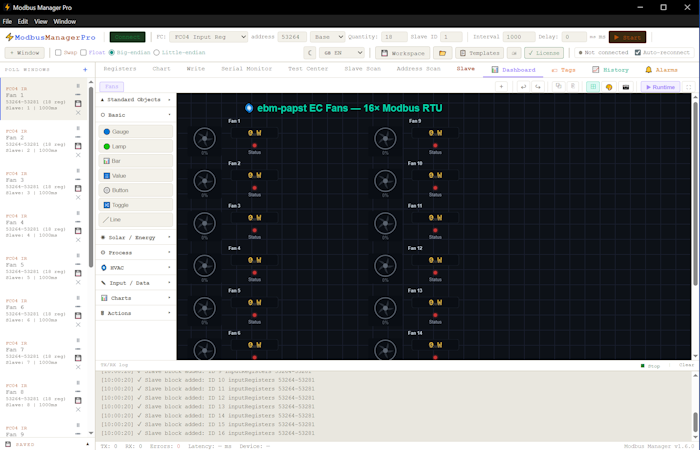Viewport: 700px width, 450px height.
Task: Select Big-endian byte order
Action: click(112, 53)
